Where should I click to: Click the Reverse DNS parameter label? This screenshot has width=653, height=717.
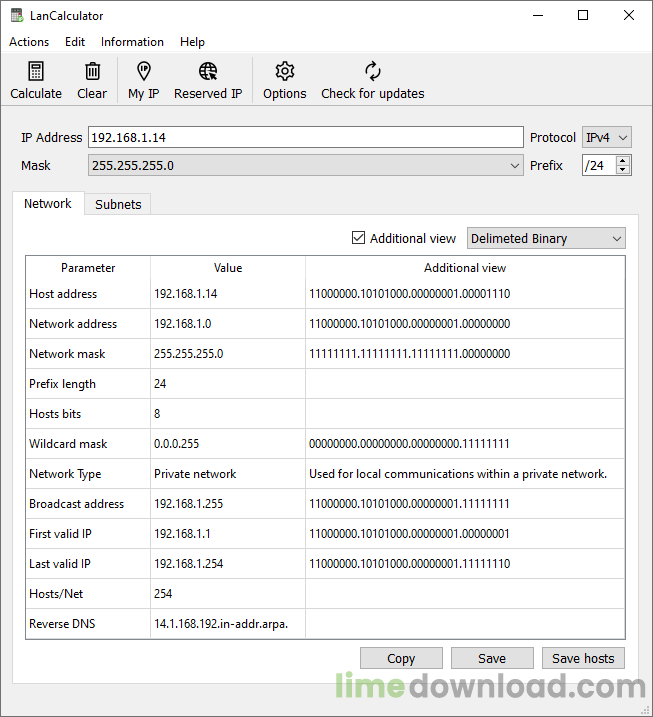click(62, 624)
